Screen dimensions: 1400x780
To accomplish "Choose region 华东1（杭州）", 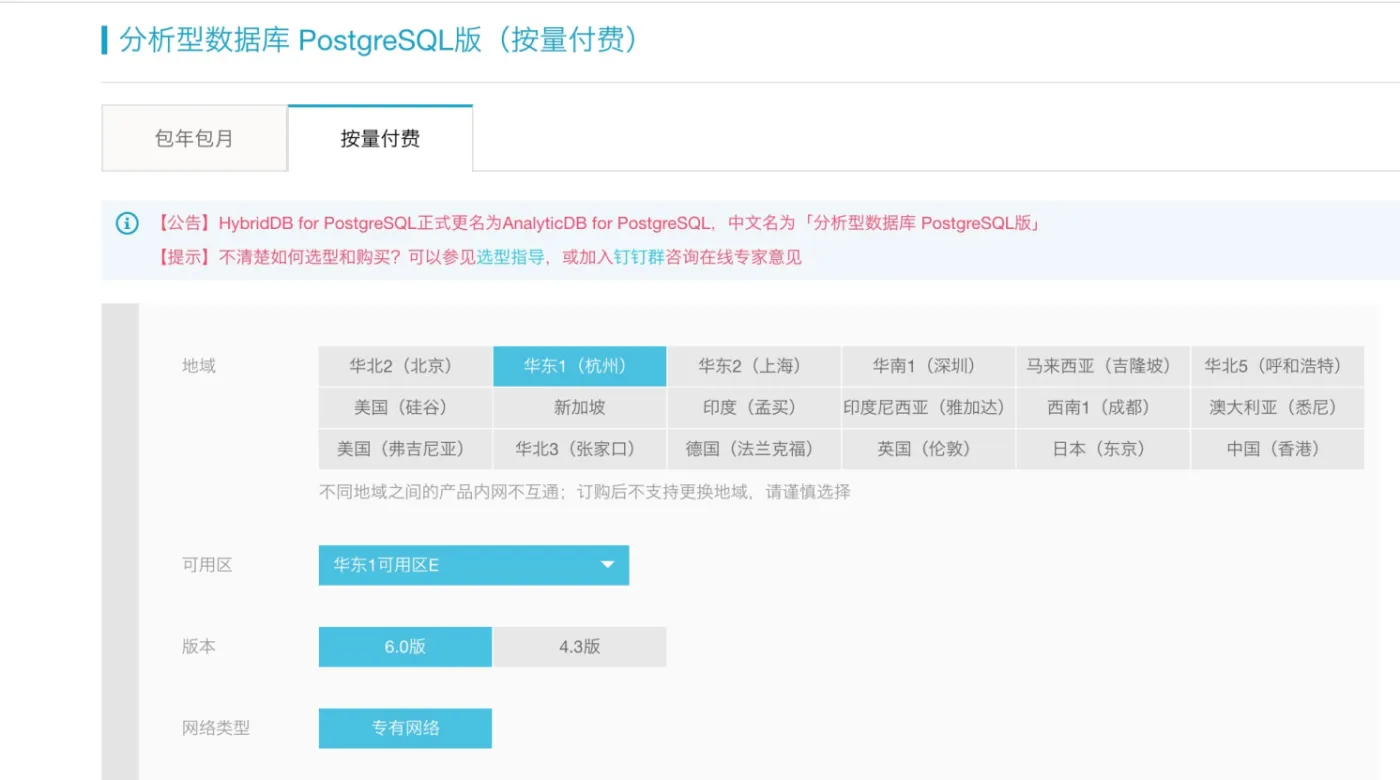I will coord(580,366).
